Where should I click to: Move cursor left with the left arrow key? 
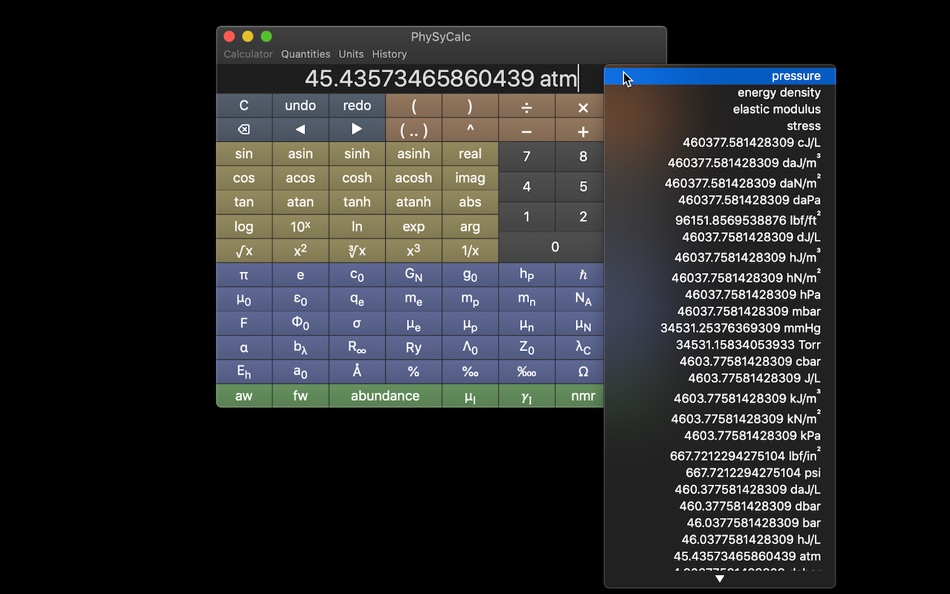click(x=300, y=129)
